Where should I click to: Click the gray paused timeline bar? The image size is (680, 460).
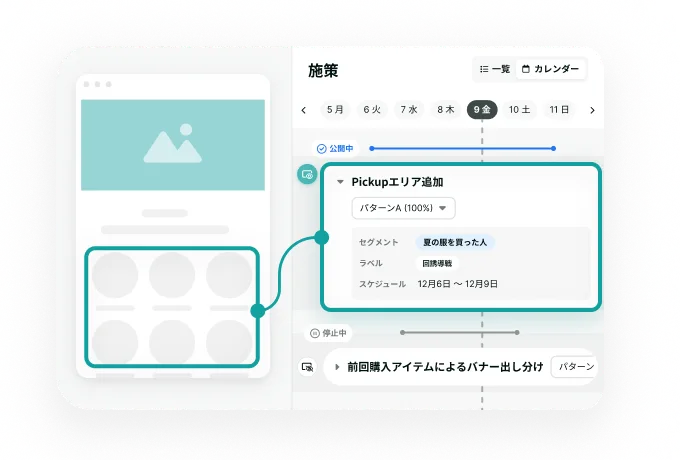(x=460, y=333)
